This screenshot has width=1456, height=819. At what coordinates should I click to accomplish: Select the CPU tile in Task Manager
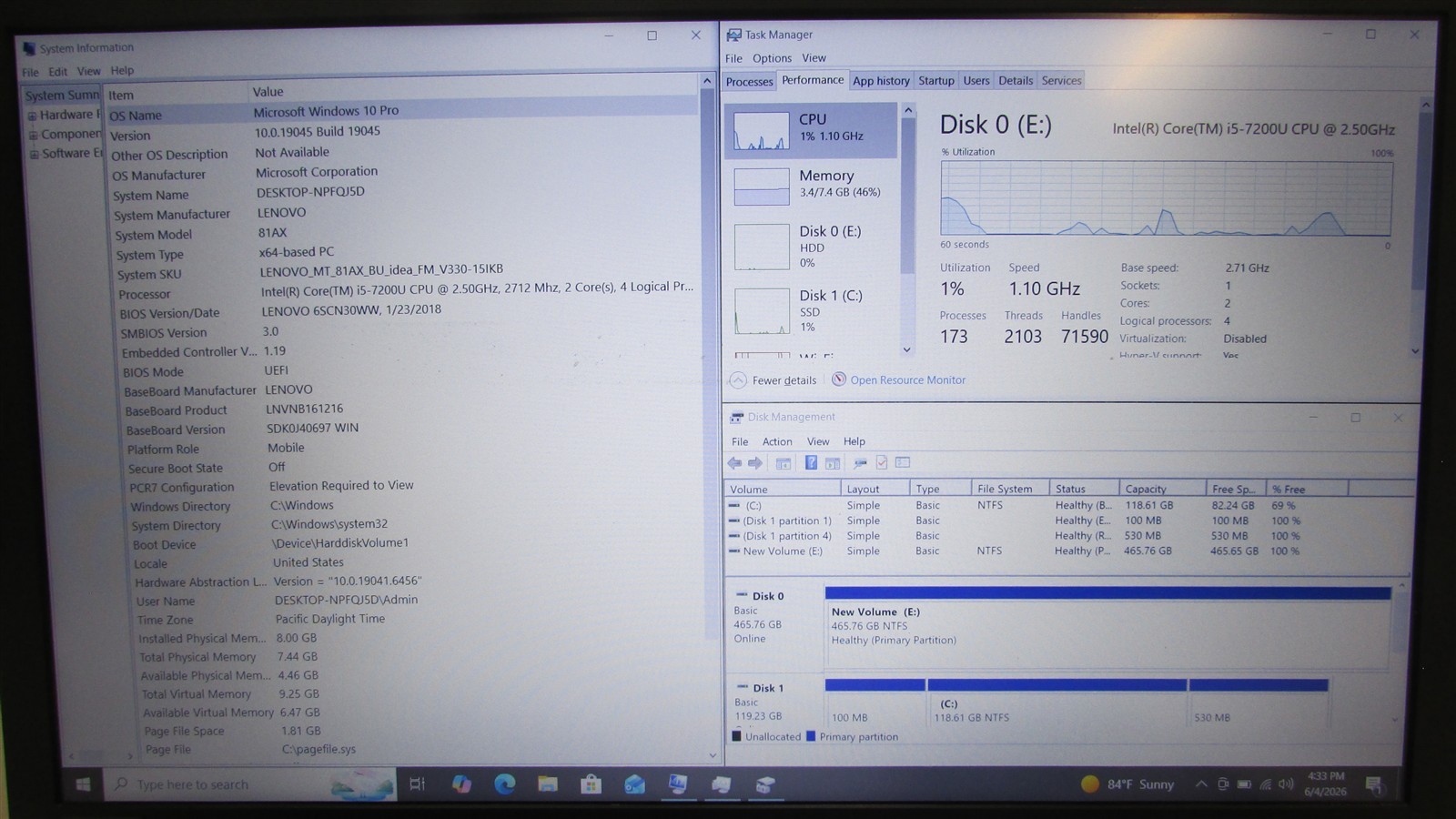(x=811, y=130)
